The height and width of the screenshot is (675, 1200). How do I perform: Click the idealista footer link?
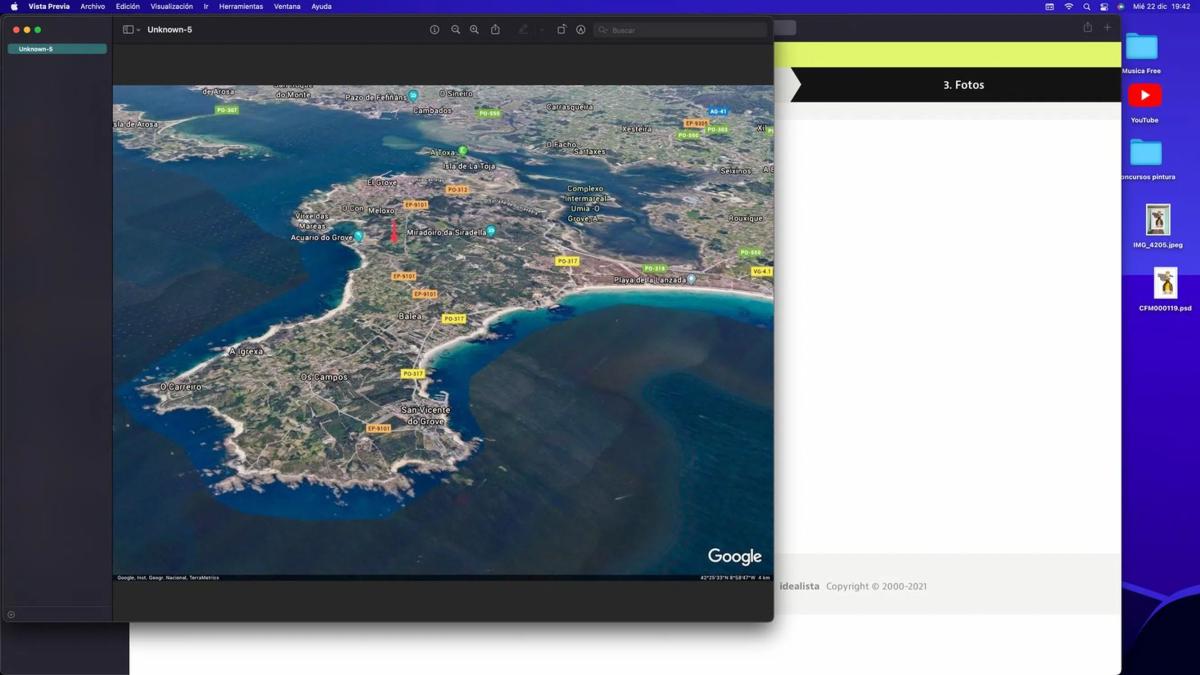tap(799, 586)
